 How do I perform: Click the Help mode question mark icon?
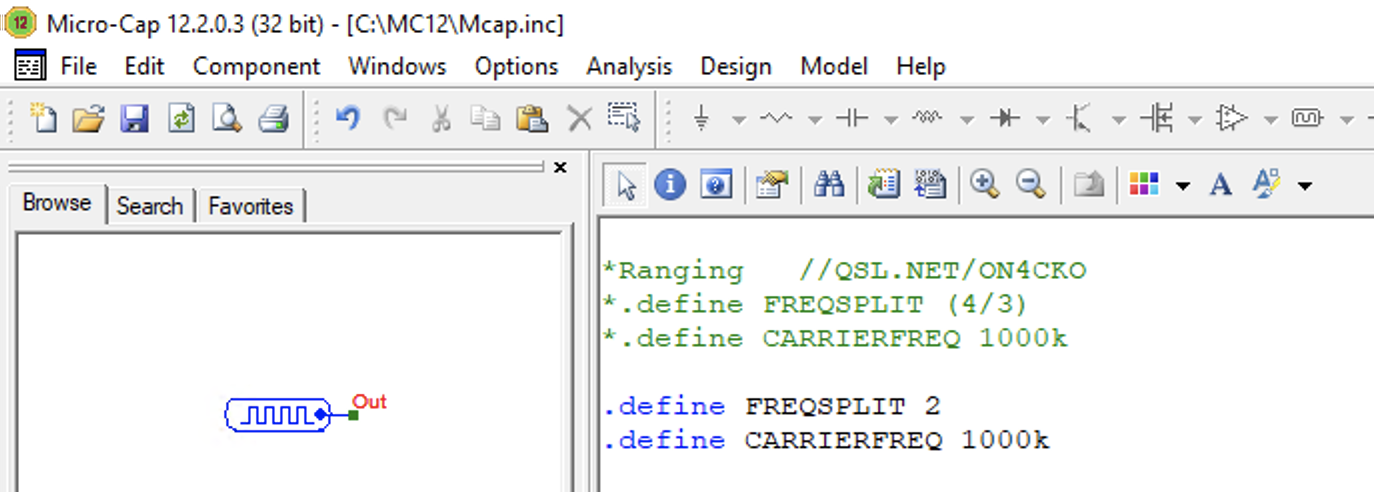(x=716, y=185)
